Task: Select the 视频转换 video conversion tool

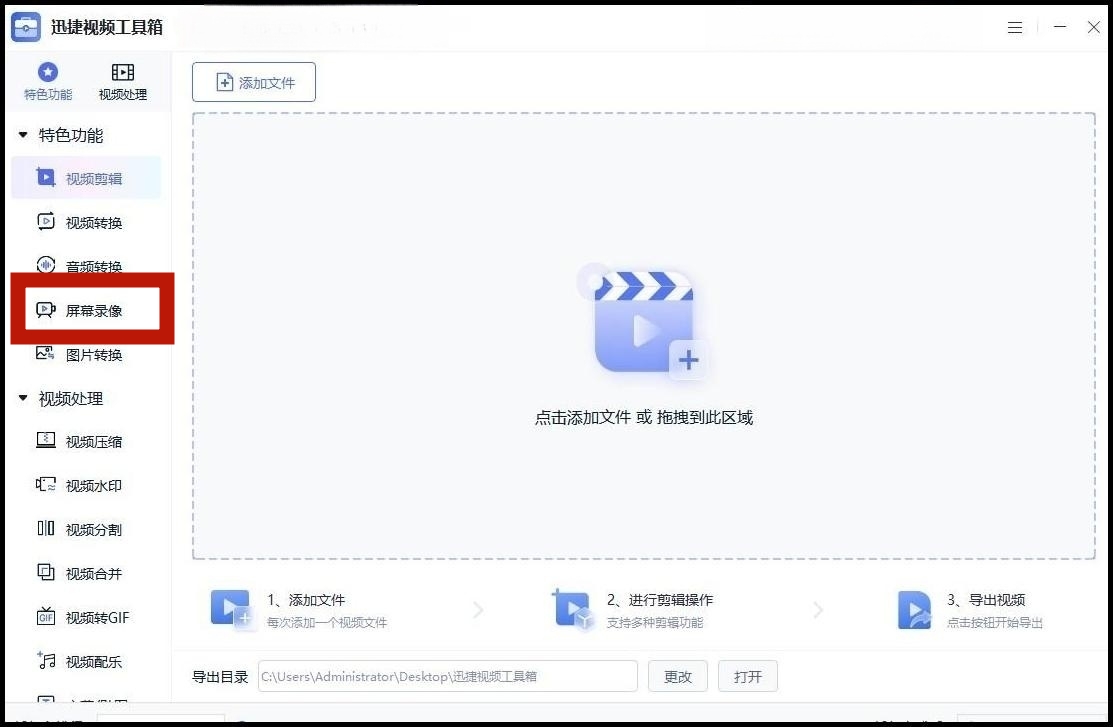Action: (x=94, y=222)
